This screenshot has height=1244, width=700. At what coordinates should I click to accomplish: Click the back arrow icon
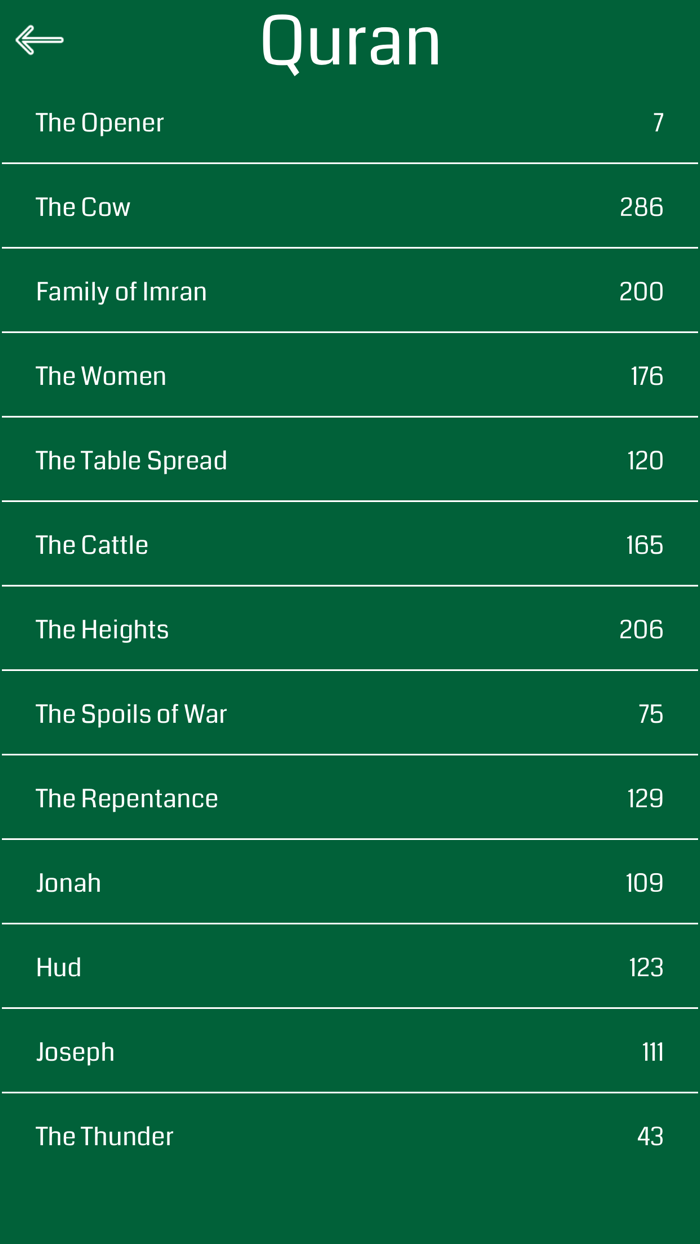coord(40,40)
